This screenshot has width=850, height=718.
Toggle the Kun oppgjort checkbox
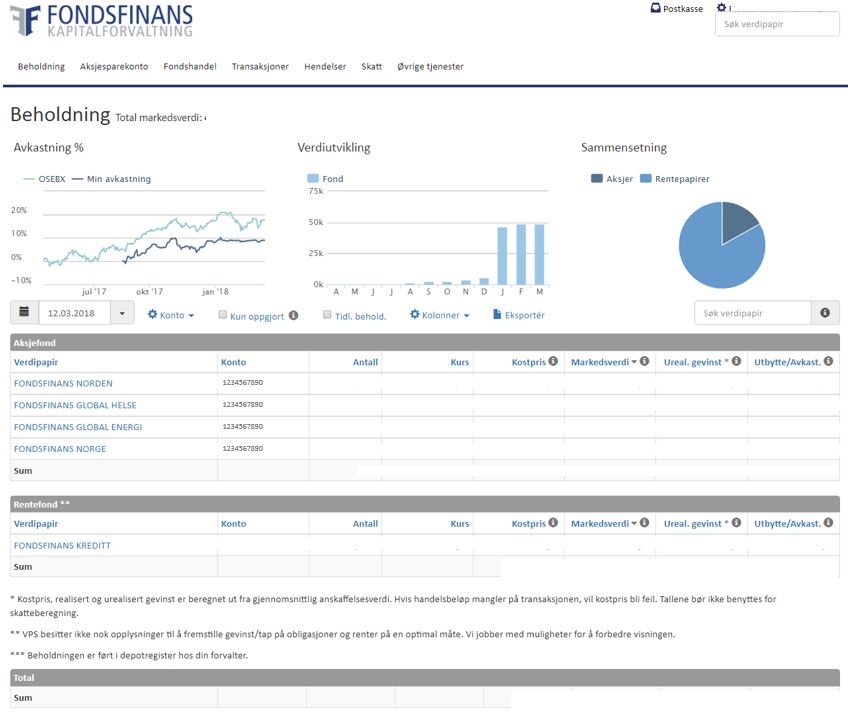pyautogui.click(x=223, y=315)
